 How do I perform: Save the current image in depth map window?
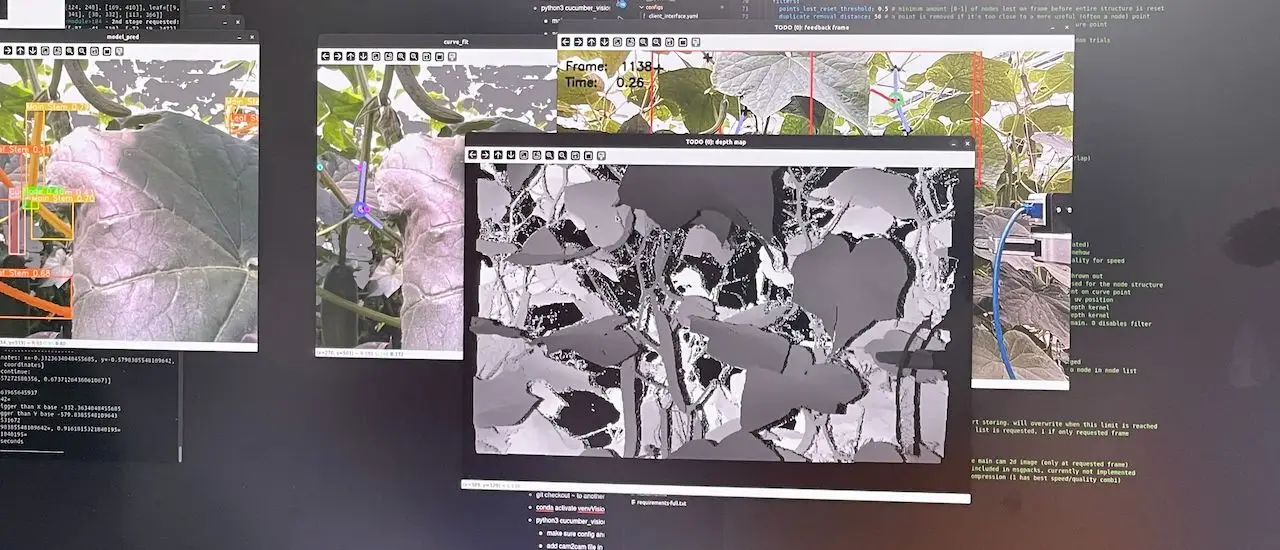(x=575, y=155)
